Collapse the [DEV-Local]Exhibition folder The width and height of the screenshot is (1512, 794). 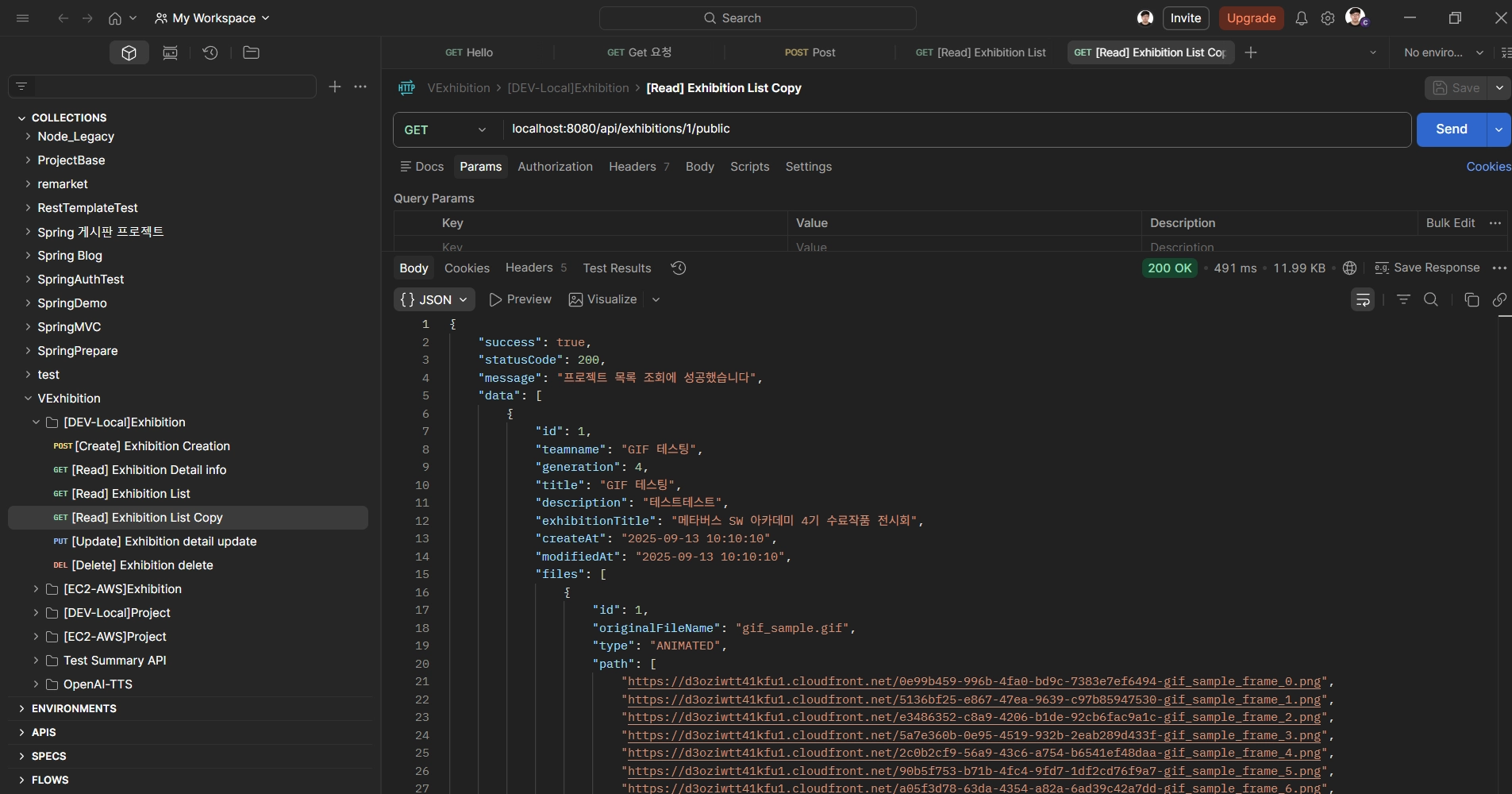coord(36,422)
